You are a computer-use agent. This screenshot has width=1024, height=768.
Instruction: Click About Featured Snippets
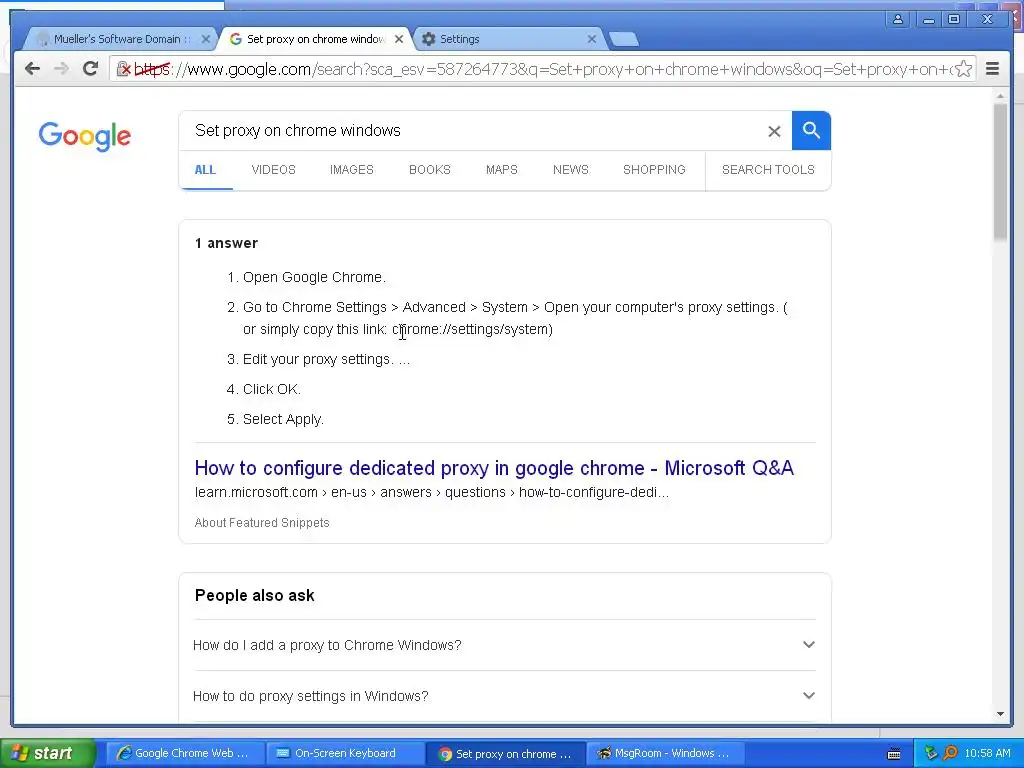262,522
